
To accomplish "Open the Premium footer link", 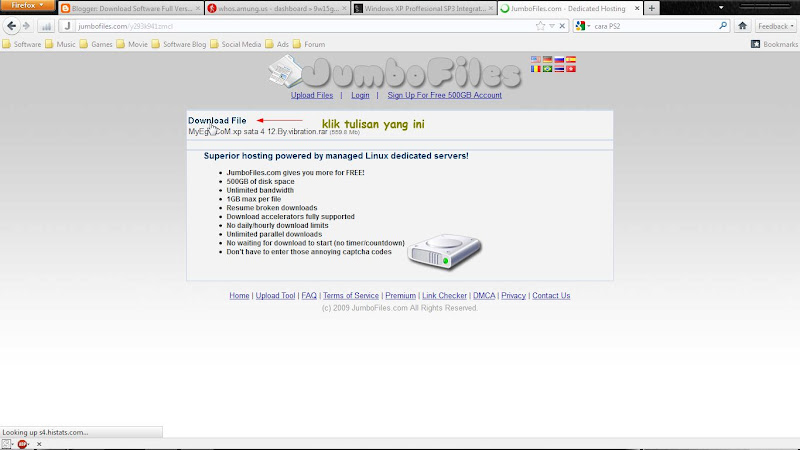I will 401,295.
